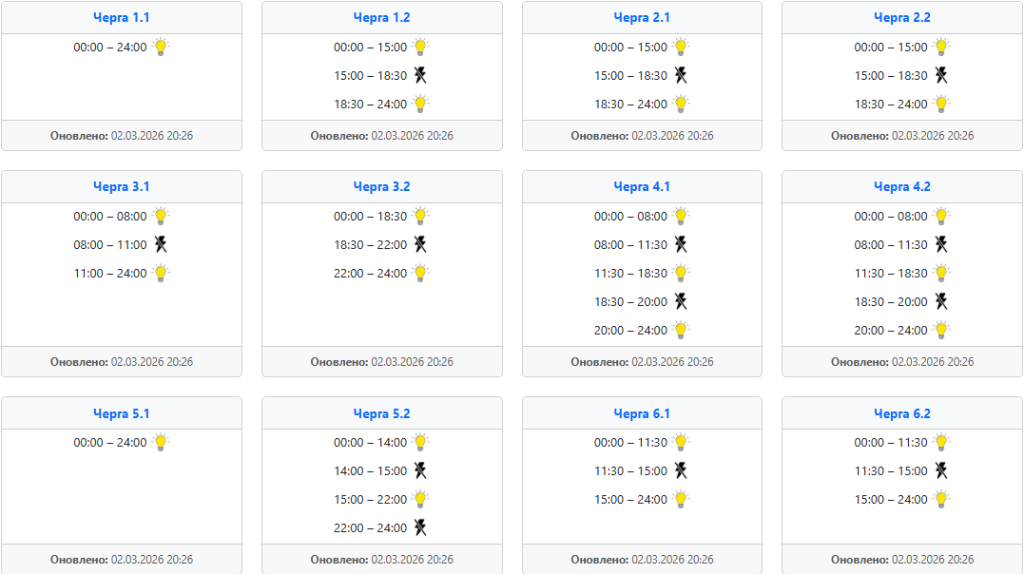Click the power-off icon at 15:00 – 18:30 in Черга 1.2
Screen dimensions: 1024x574
pyautogui.click(x=421, y=76)
